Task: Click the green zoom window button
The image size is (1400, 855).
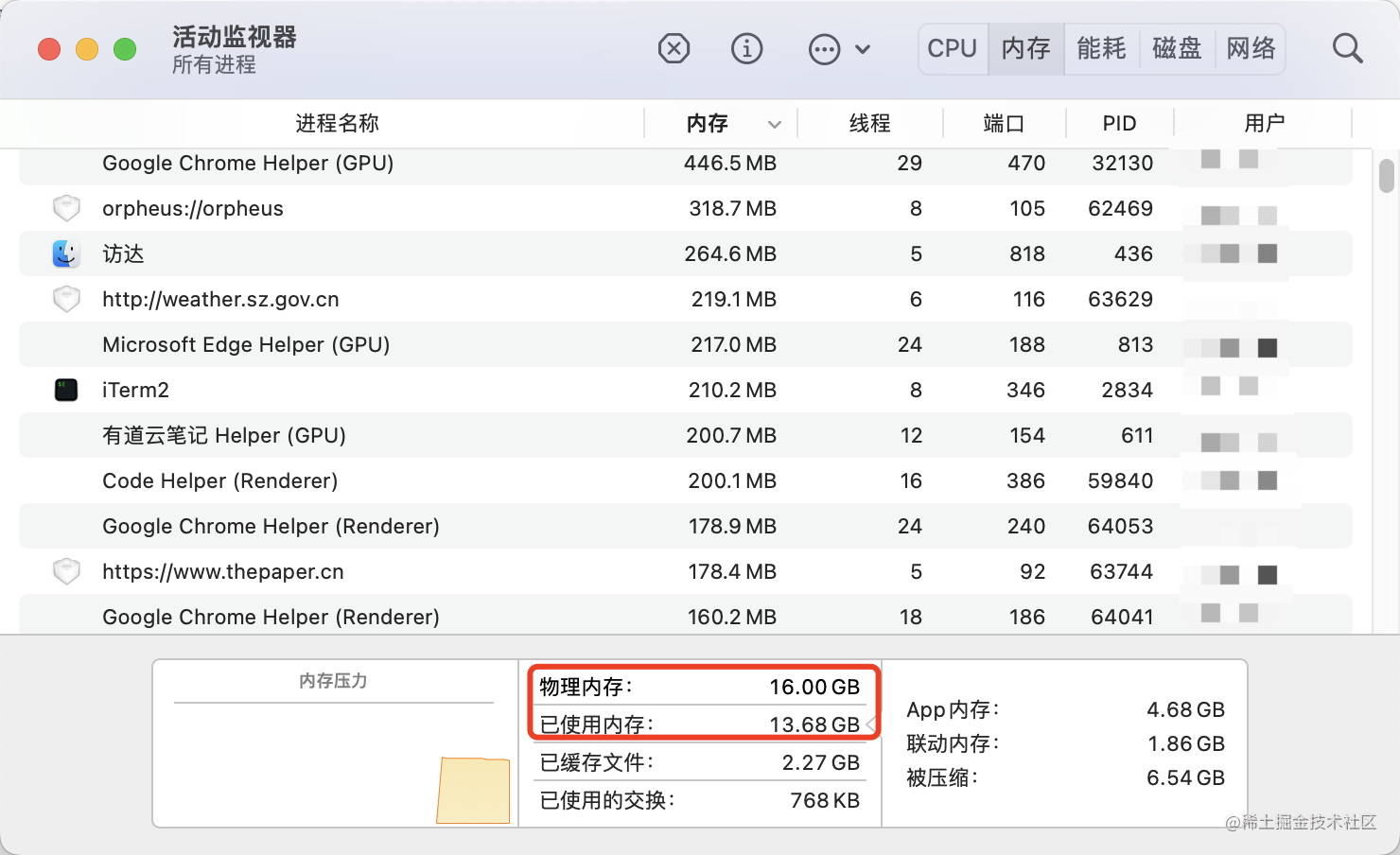Action: (125, 49)
